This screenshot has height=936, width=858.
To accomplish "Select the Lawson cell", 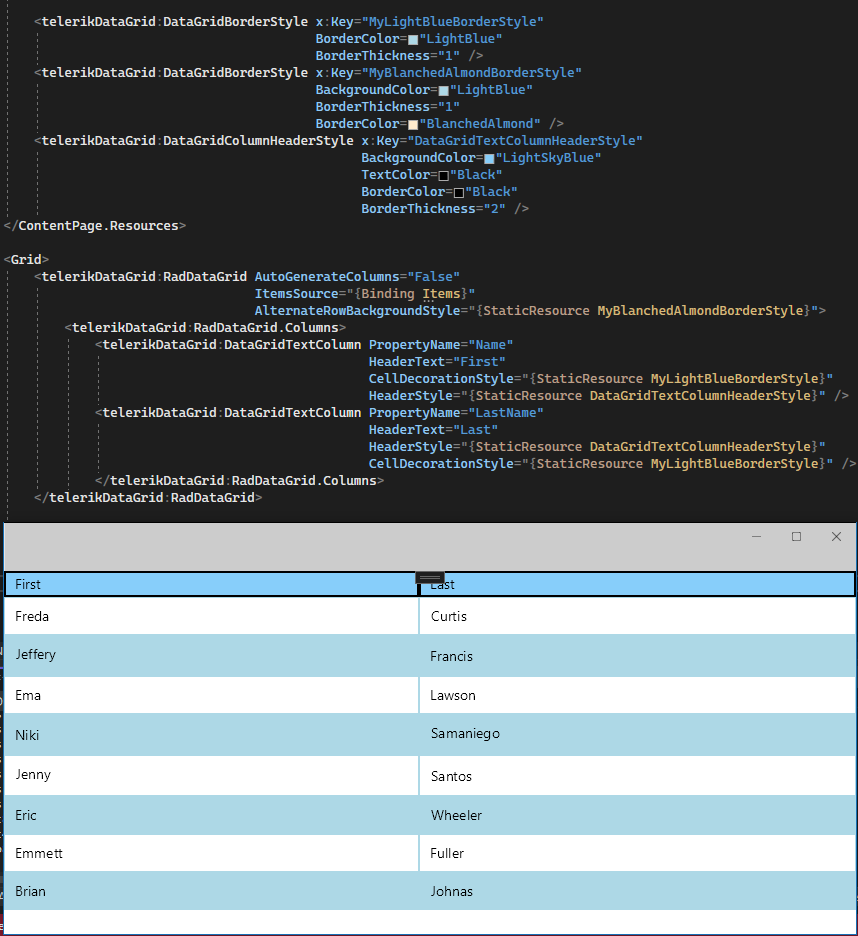I will point(637,695).
